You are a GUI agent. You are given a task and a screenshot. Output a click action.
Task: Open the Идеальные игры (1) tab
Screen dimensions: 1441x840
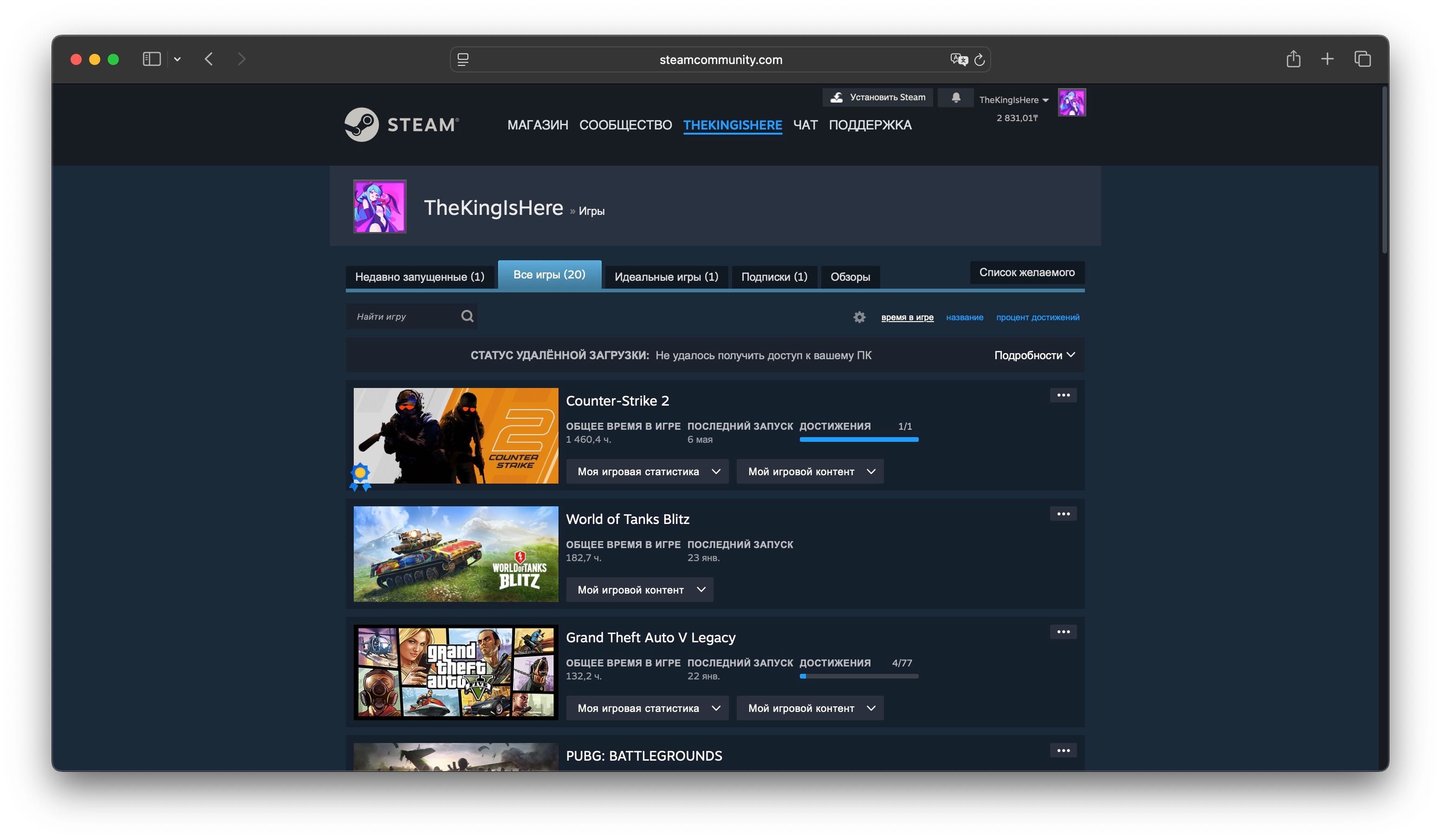coord(666,277)
